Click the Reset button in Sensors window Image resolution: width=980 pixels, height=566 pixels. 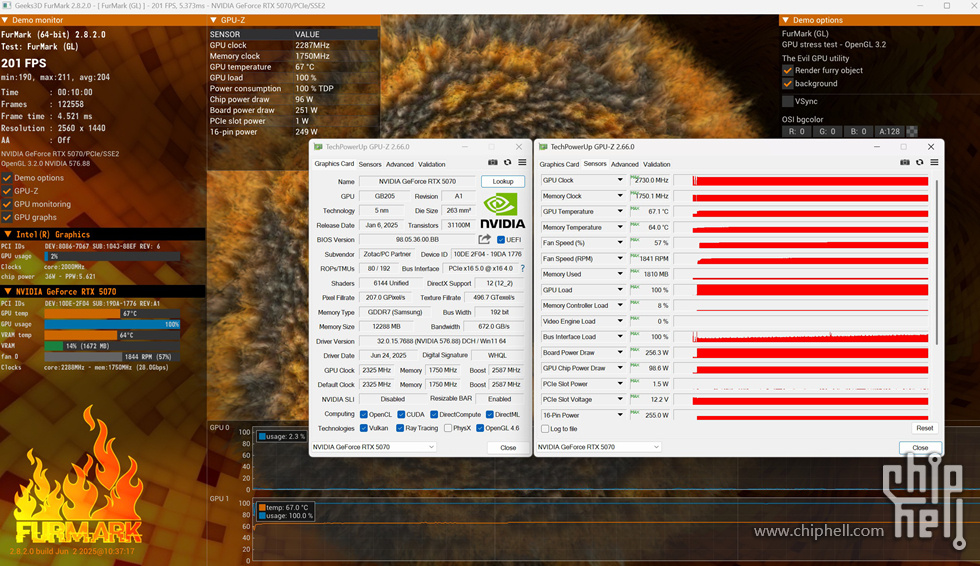coord(924,428)
